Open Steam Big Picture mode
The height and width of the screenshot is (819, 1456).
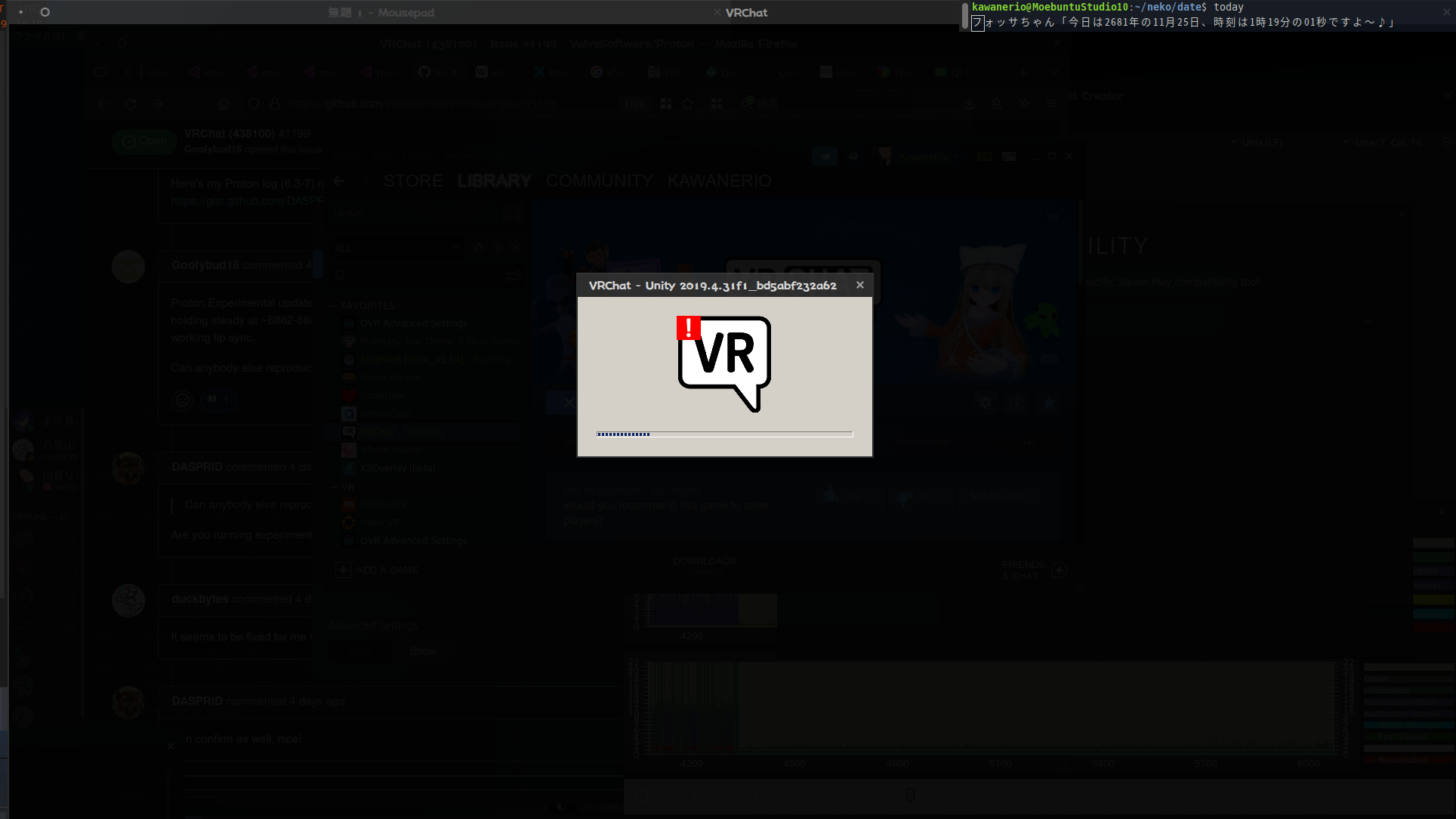coord(1009,156)
